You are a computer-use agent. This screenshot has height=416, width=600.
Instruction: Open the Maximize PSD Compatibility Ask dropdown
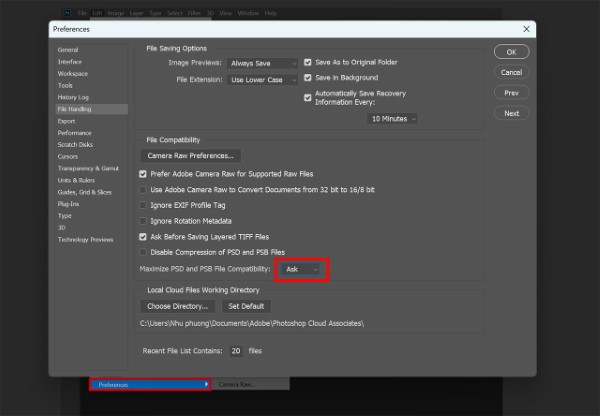tap(302, 269)
